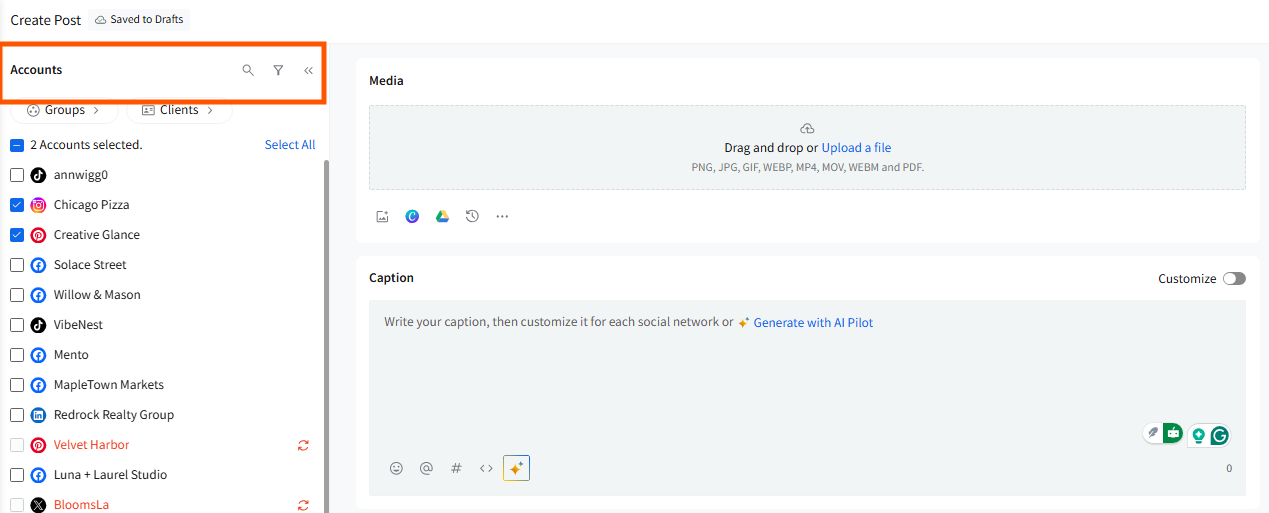Click the Upload a file link

[x=856, y=148]
